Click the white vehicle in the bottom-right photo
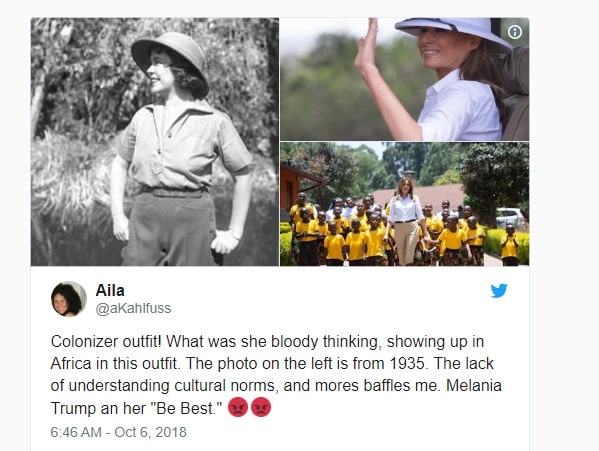Screen dimensions: 599x451 [511, 217]
